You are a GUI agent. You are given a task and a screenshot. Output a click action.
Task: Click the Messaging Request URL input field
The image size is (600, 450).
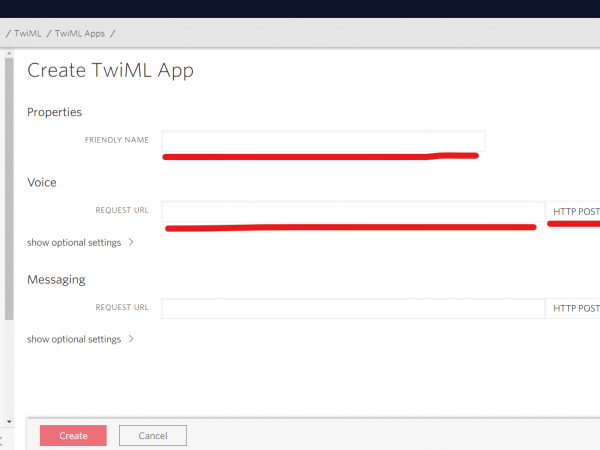[353, 308]
